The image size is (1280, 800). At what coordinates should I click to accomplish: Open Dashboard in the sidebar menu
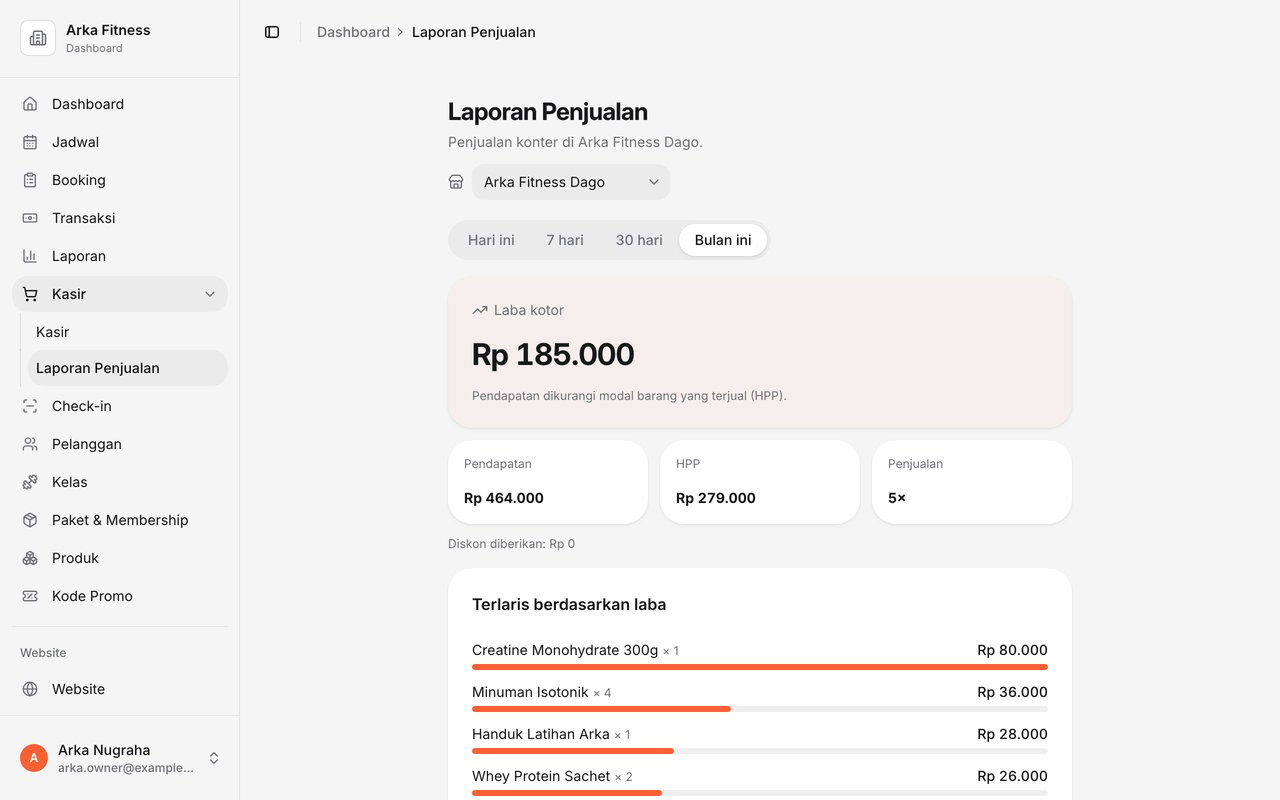[x=120, y=104]
